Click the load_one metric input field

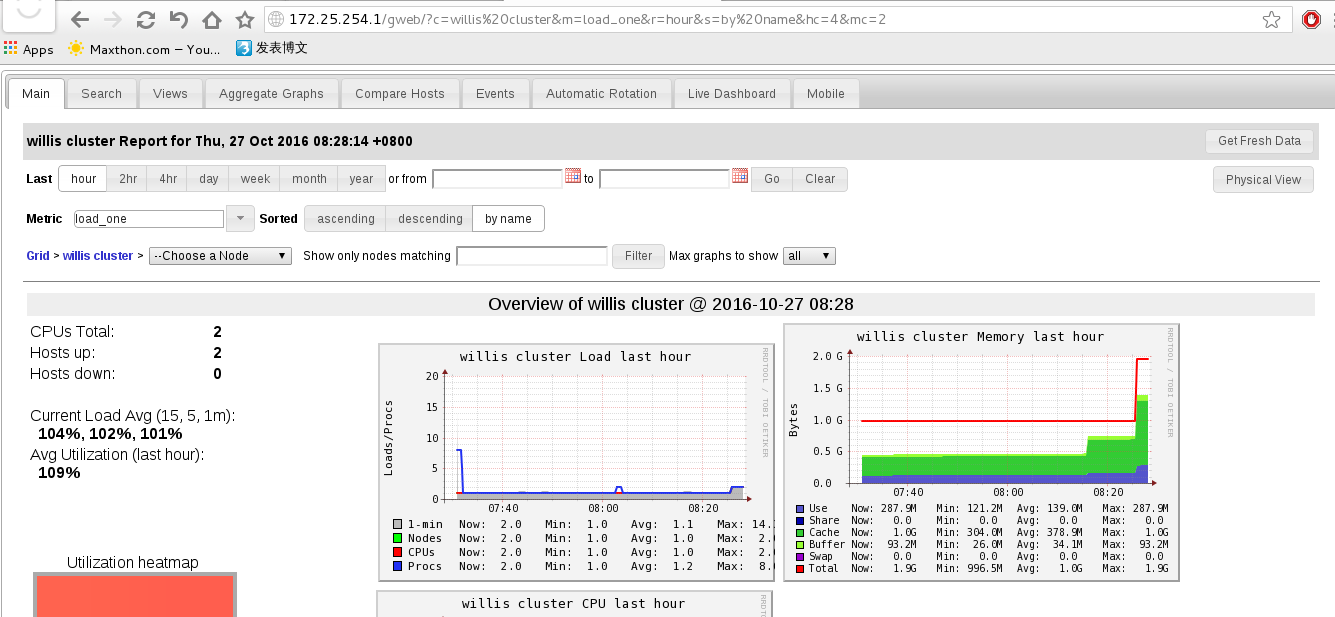pos(149,219)
